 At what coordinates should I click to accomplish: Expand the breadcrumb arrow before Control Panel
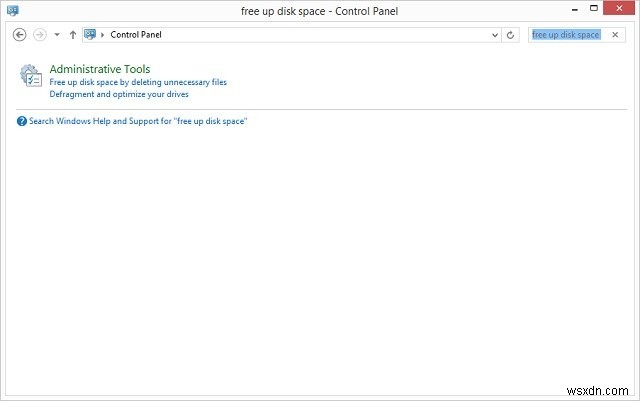103,34
